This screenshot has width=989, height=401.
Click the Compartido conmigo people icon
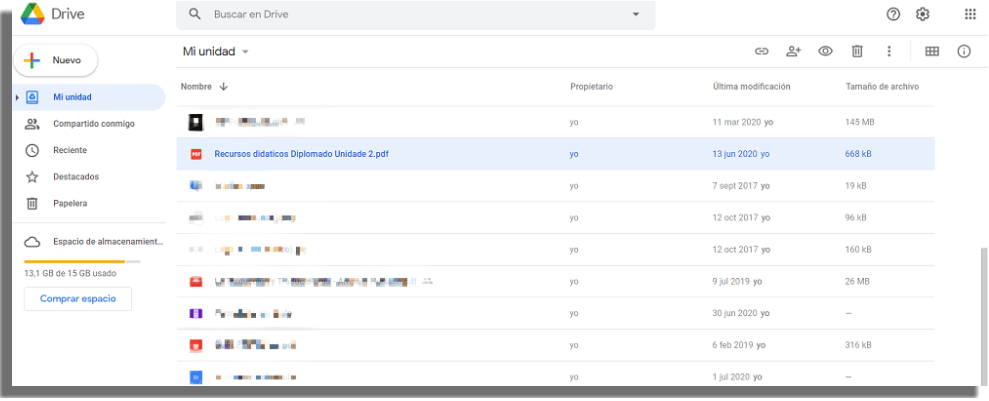(32, 124)
